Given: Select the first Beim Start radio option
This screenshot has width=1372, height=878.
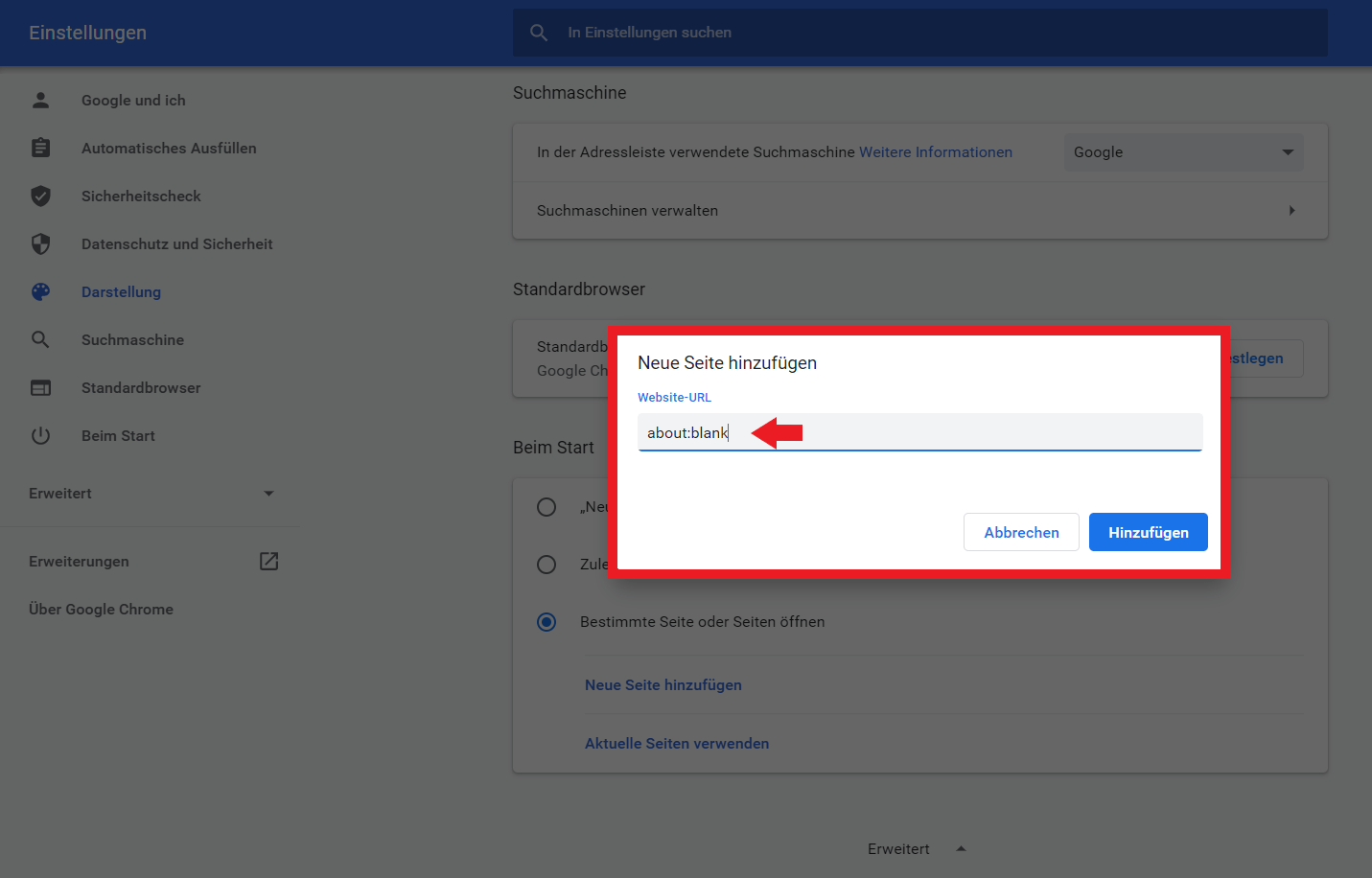Looking at the screenshot, I should (546, 507).
